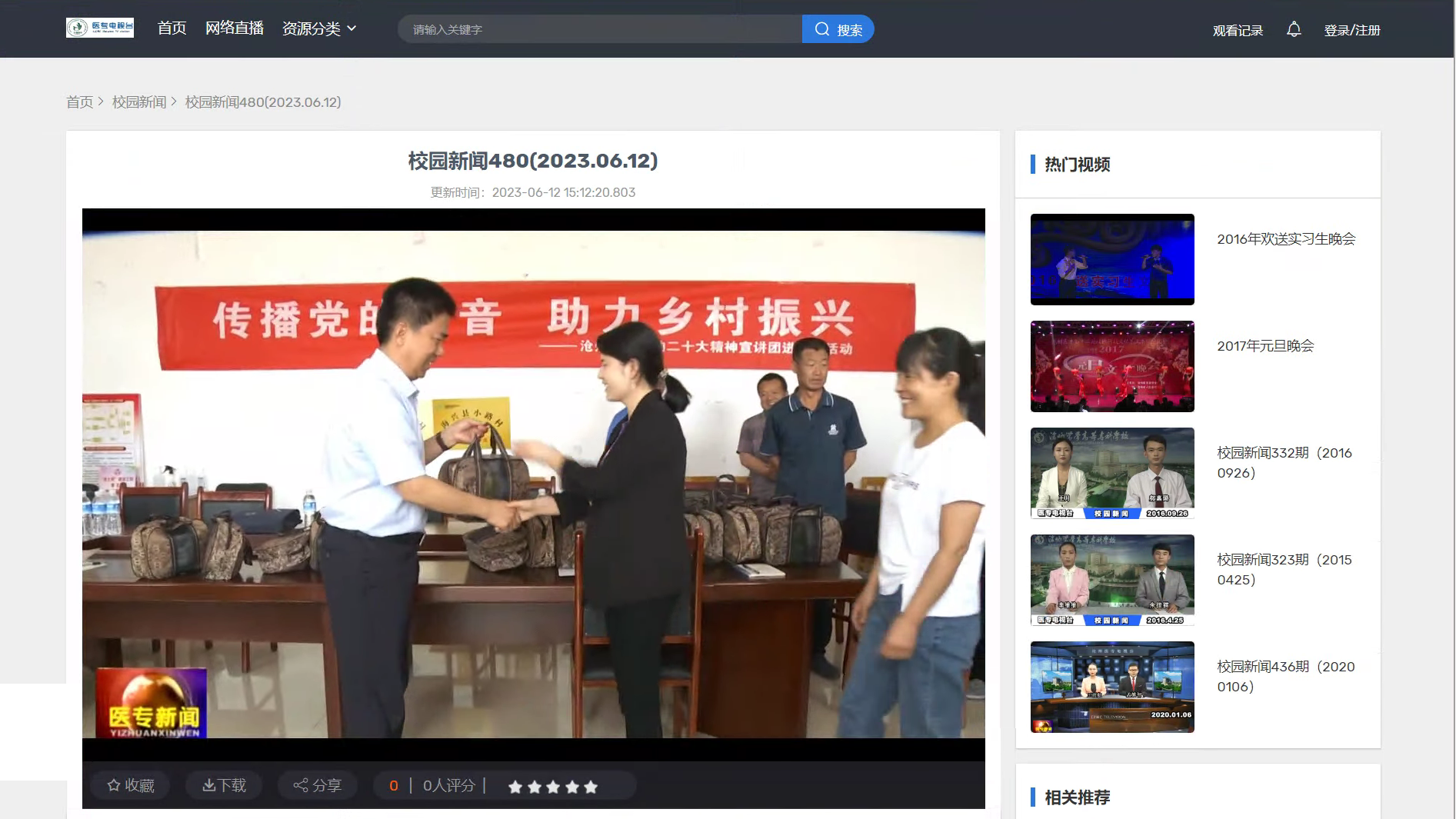Click the 热门视频 section heading
Screen dimensions: 1456x819
[x=1077, y=165]
